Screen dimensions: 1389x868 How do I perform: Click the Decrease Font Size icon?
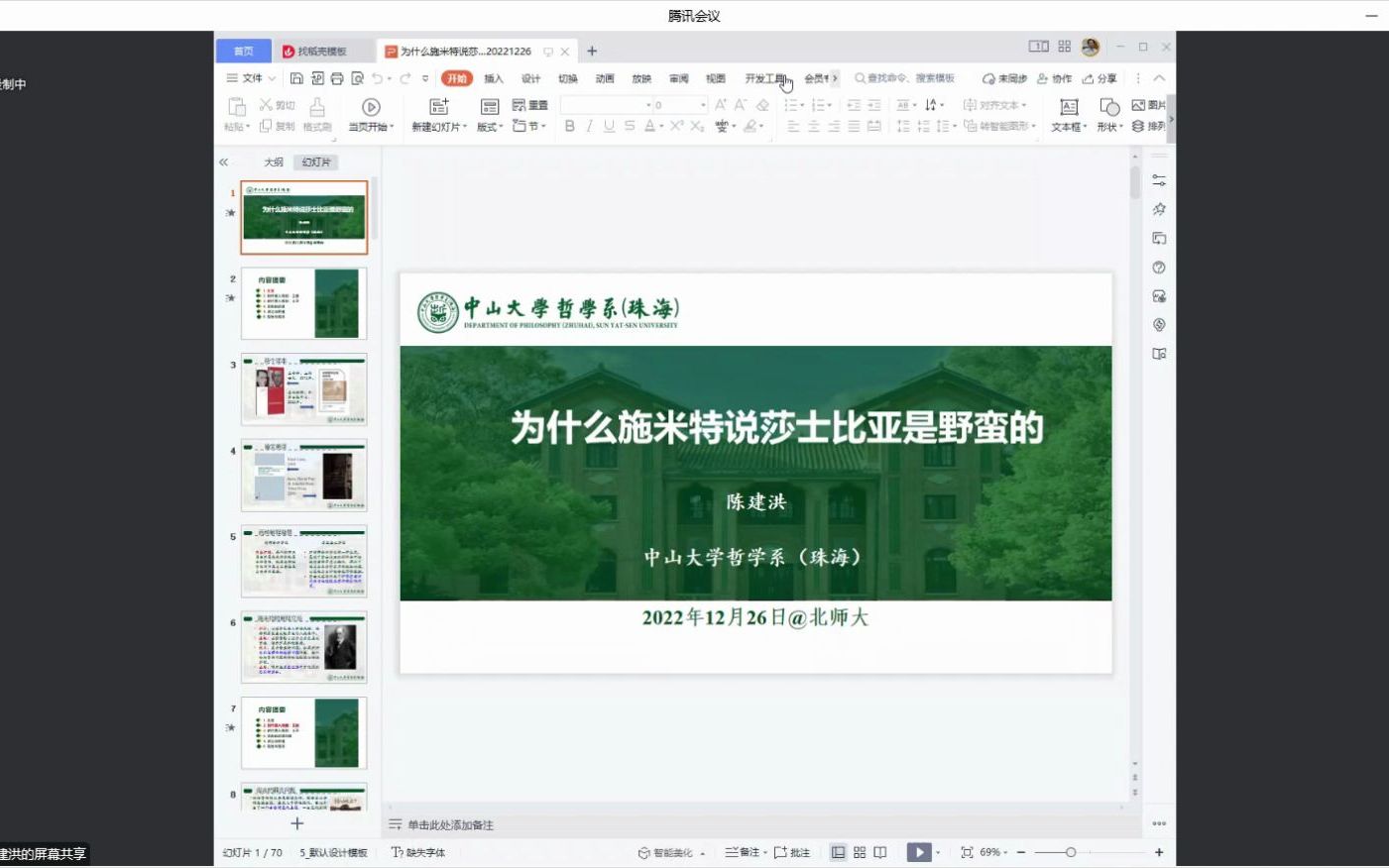[x=741, y=105]
